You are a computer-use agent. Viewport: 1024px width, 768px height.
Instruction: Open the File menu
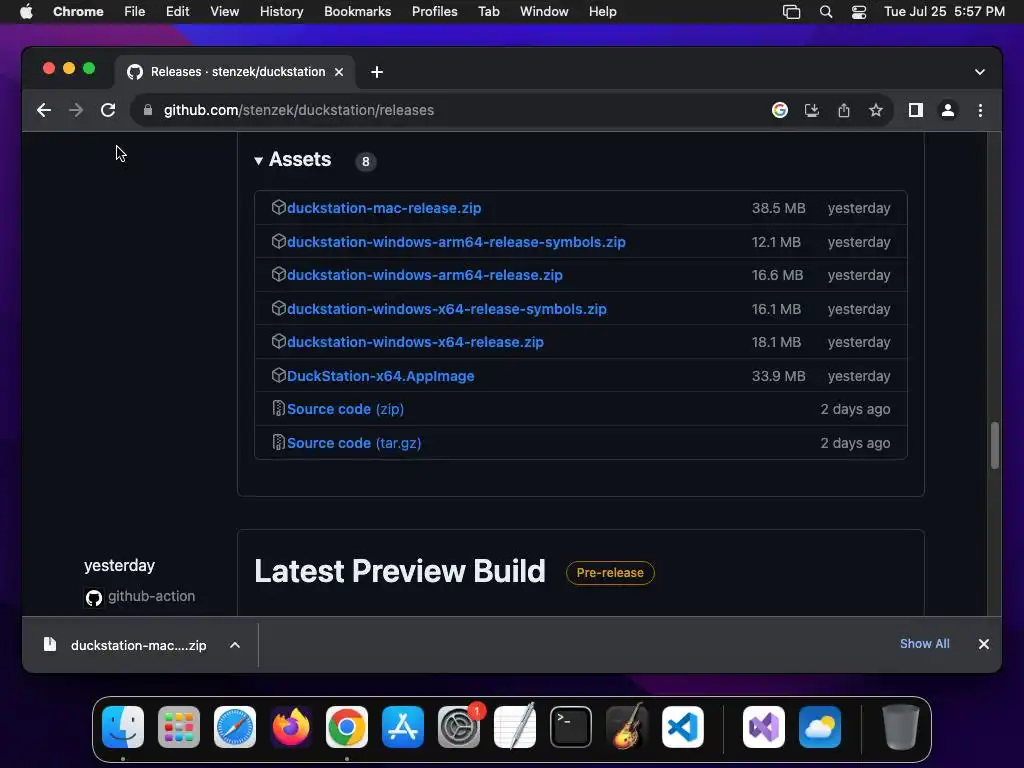[x=135, y=12]
